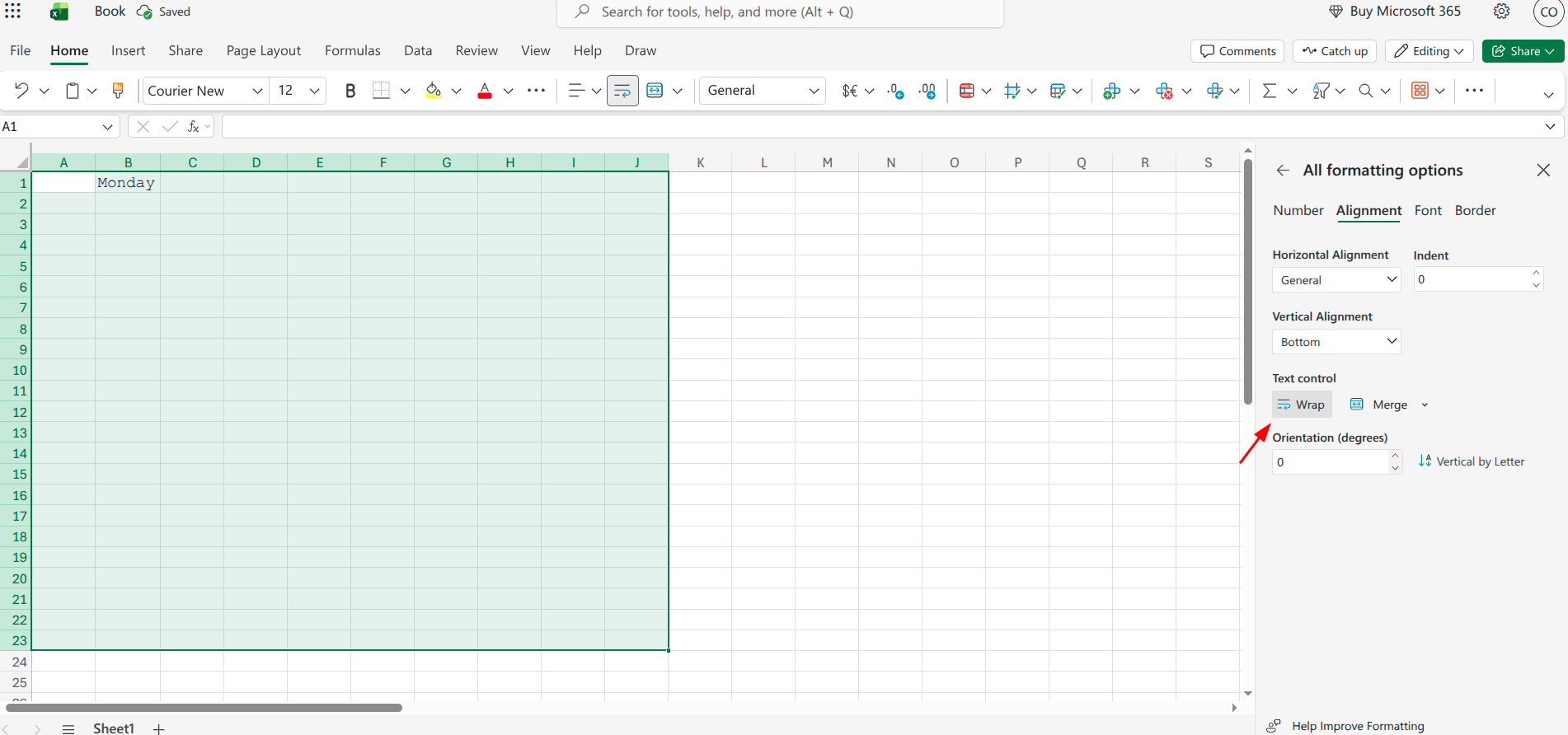Viewport: 1568px width, 735px height.
Task: Open Conditional Formatting icon
Action: (967, 91)
